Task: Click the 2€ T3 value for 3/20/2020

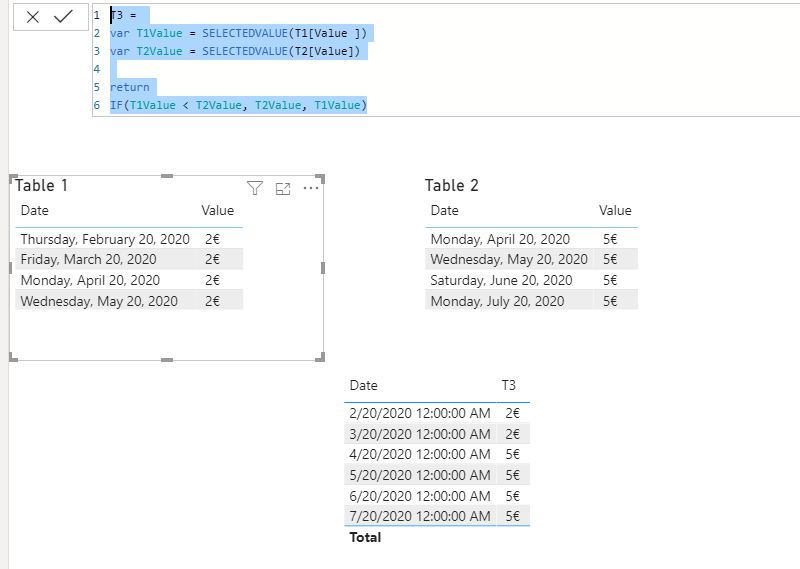Action: point(513,434)
